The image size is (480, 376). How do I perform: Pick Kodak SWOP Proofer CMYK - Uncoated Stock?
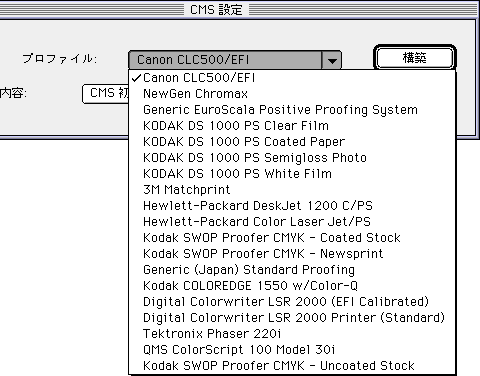(x=292, y=366)
